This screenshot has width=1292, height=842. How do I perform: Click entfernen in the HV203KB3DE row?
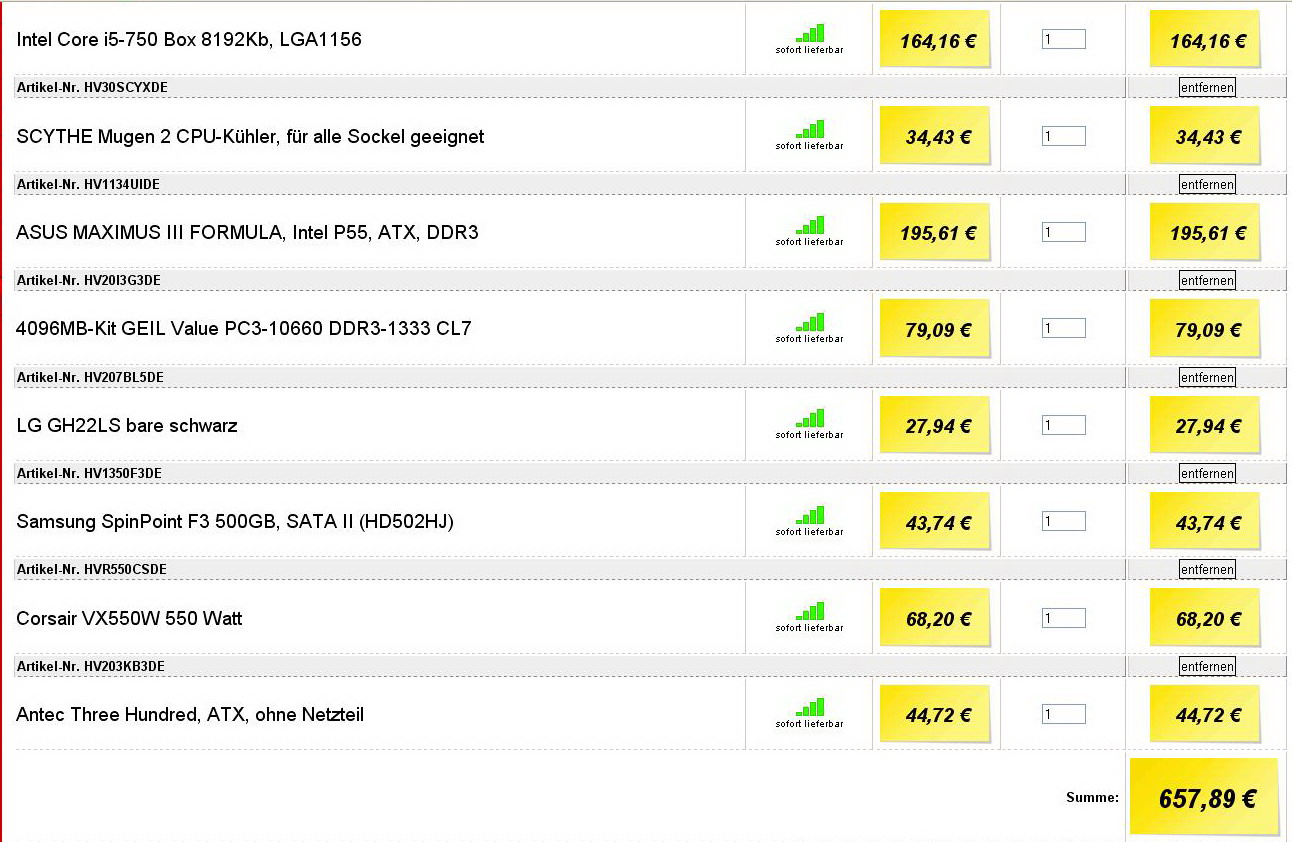coord(1207,666)
